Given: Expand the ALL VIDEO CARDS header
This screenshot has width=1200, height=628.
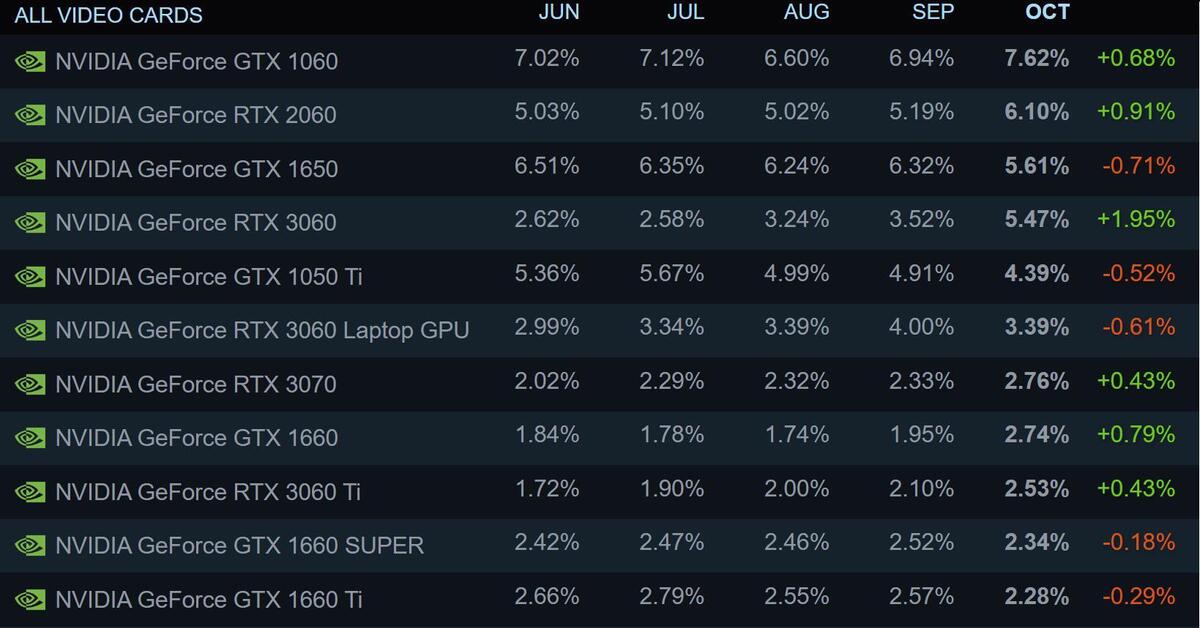Looking at the screenshot, I should [x=108, y=15].
